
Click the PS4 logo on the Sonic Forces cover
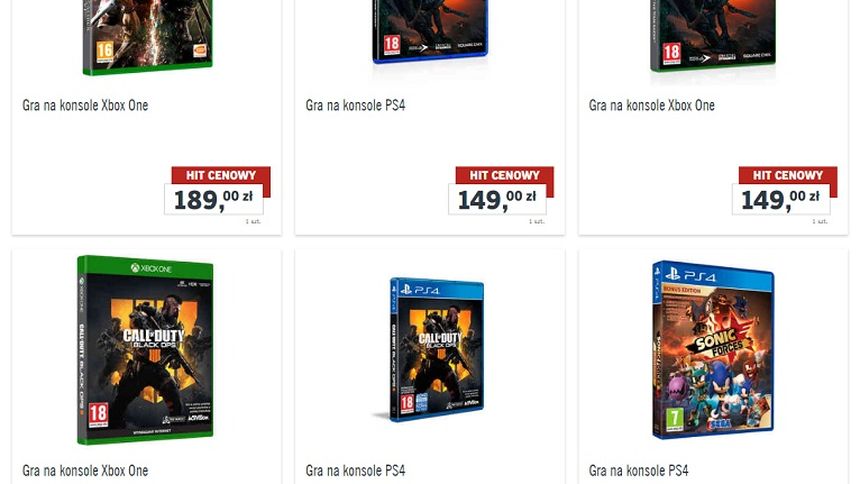pyautogui.click(x=690, y=275)
